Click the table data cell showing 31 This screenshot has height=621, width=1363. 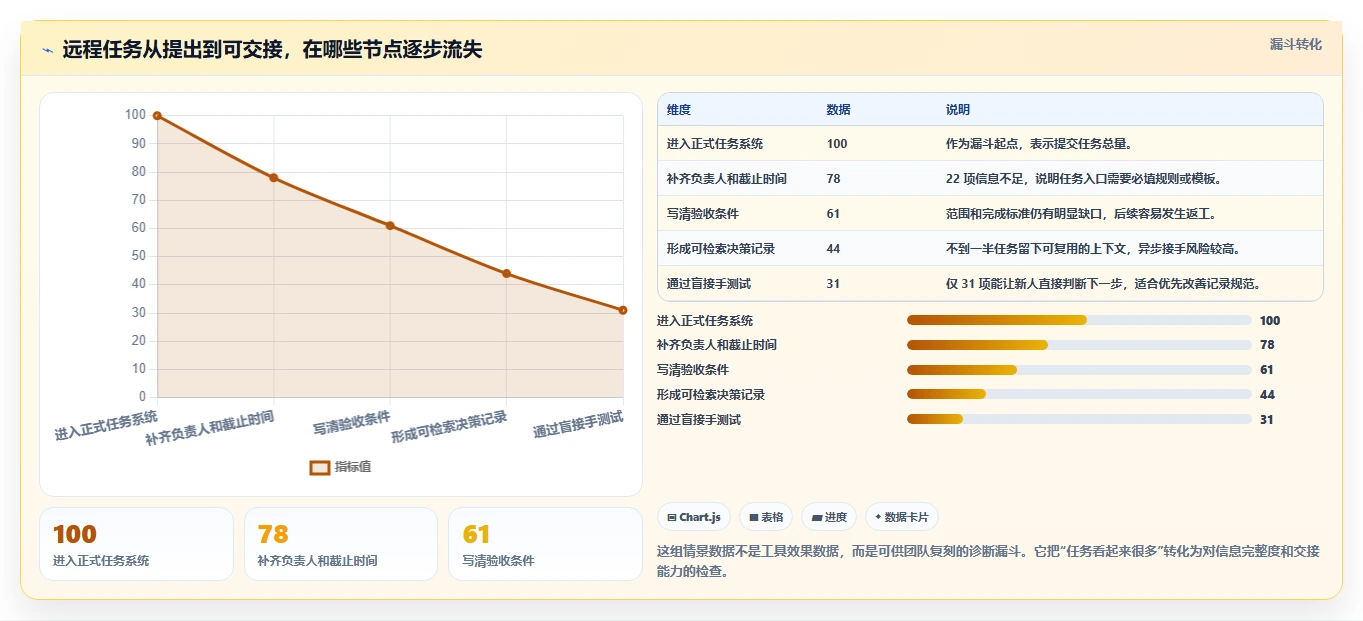pyautogui.click(x=834, y=284)
